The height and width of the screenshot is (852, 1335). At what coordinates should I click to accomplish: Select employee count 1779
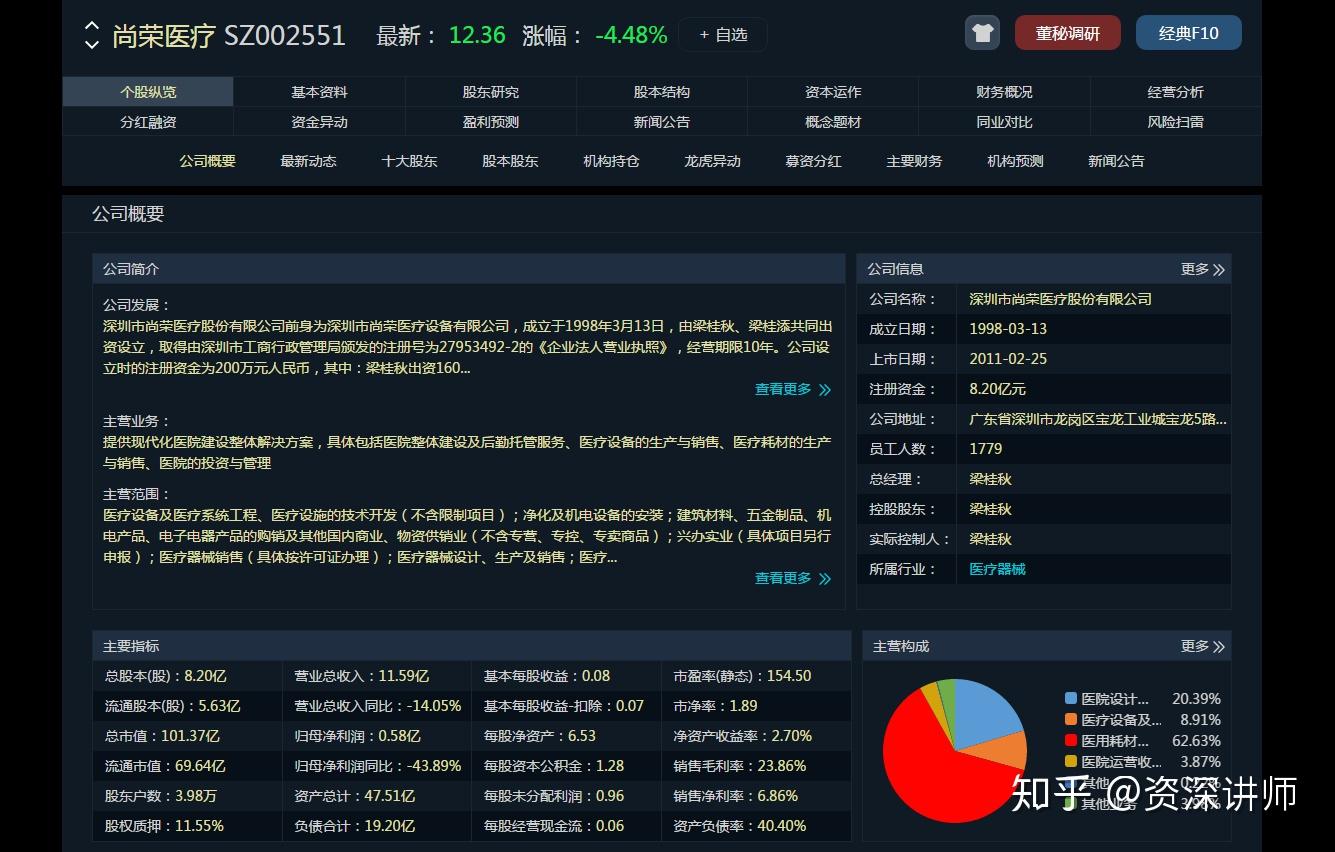pos(985,449)
